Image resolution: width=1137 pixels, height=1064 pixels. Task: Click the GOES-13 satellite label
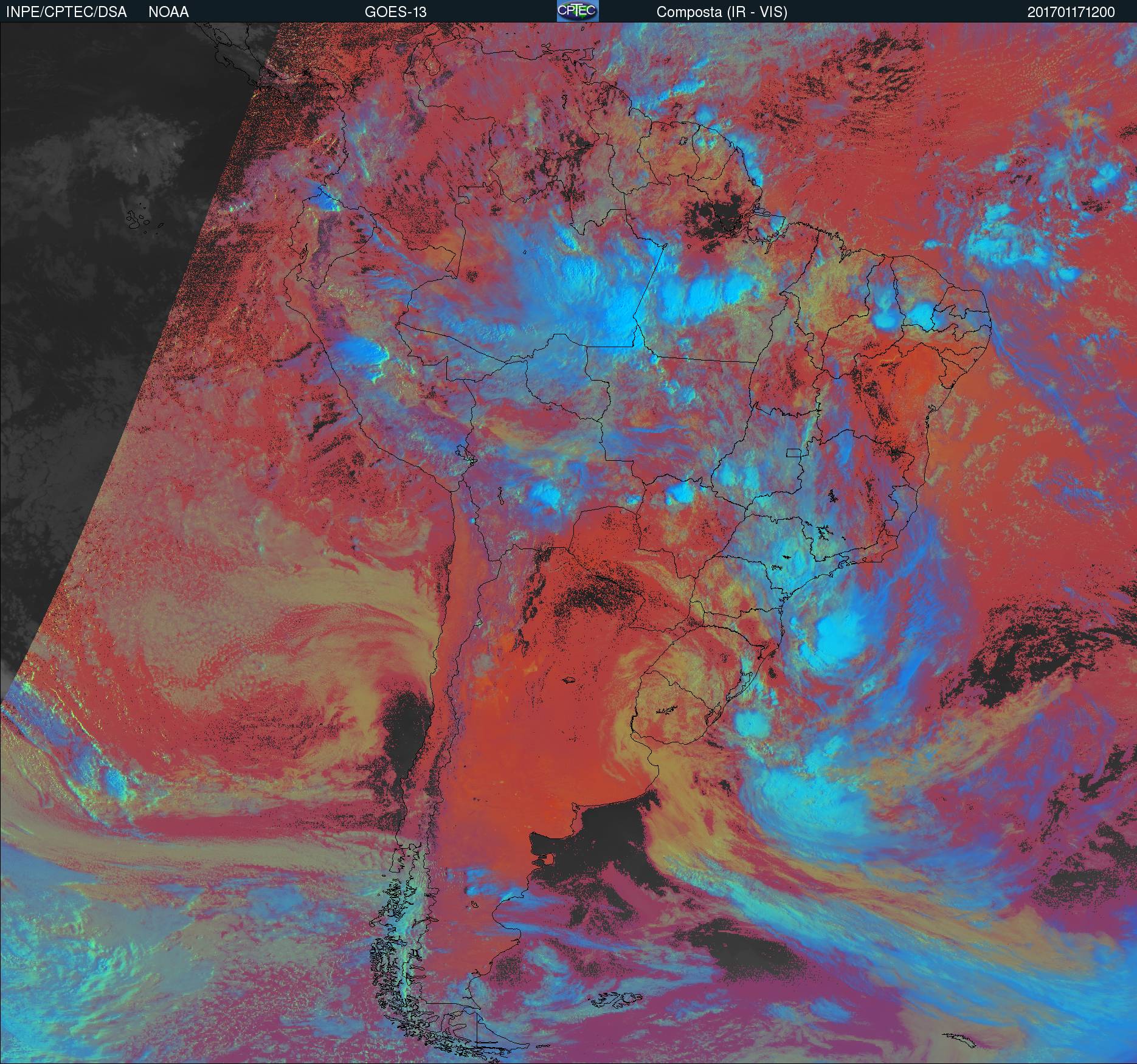point(395,12)
